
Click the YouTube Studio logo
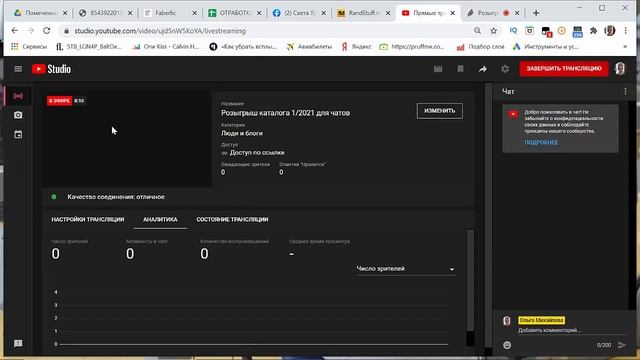(x=51, y=69)
